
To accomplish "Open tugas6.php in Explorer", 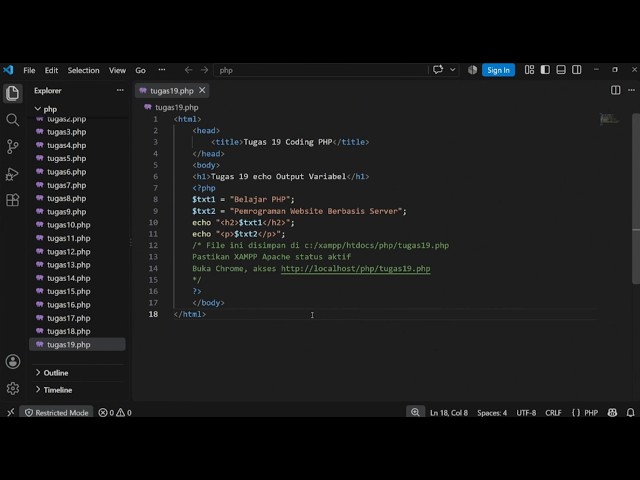I will (67, 172).
